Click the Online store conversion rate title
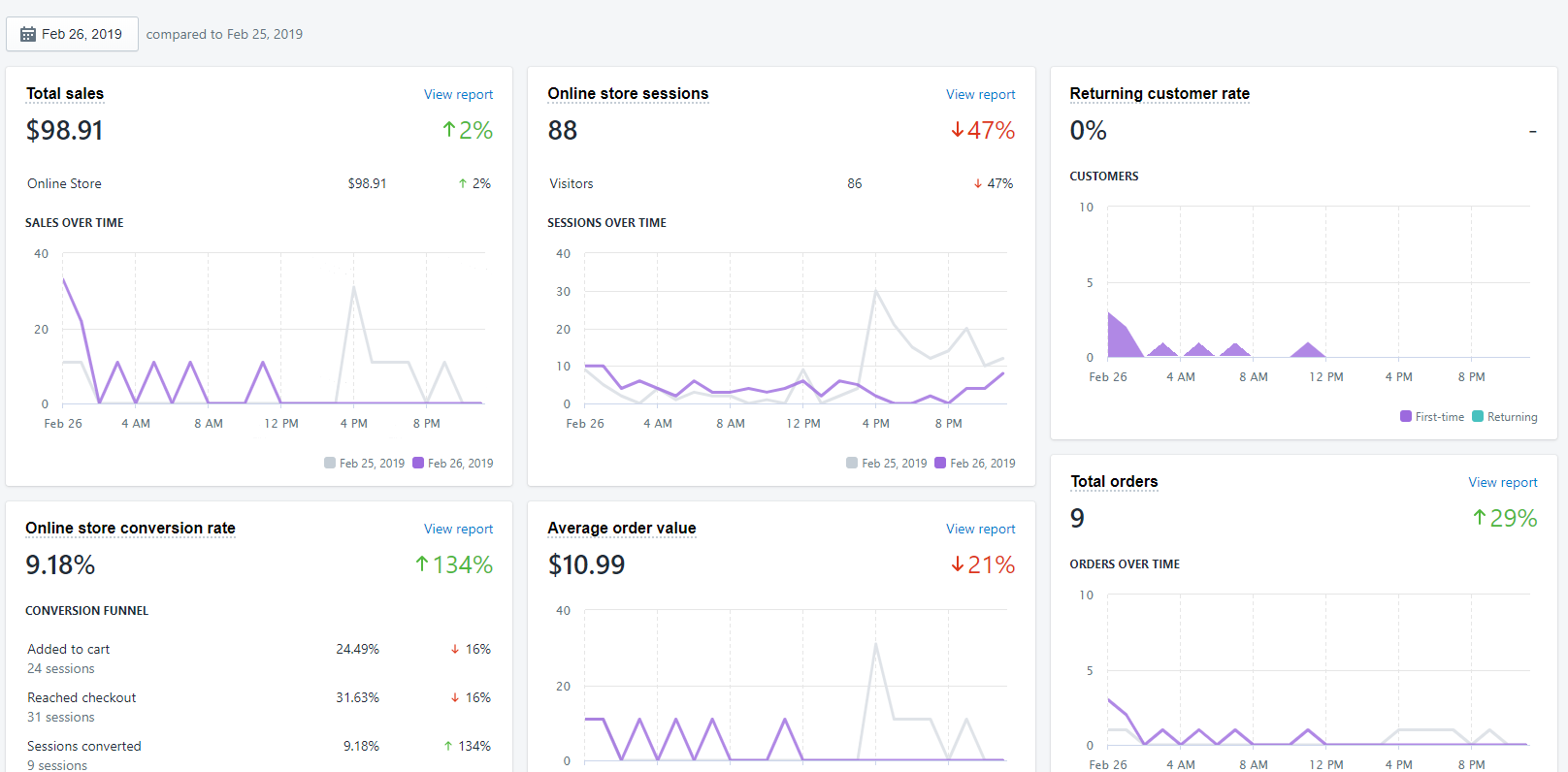1568x772 pixels. (130, 529)
